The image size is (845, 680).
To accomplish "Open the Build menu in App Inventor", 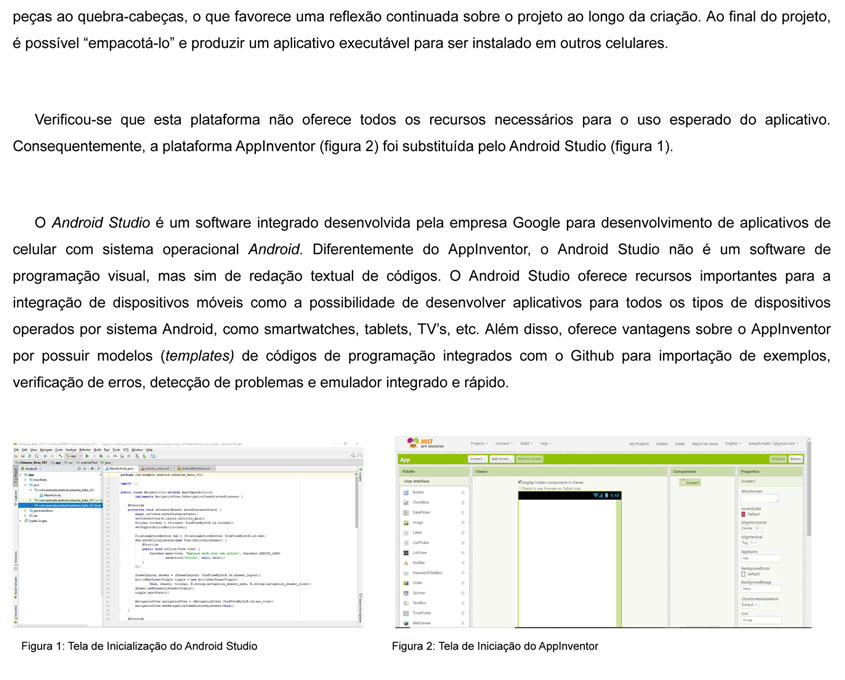I will 525,443.
